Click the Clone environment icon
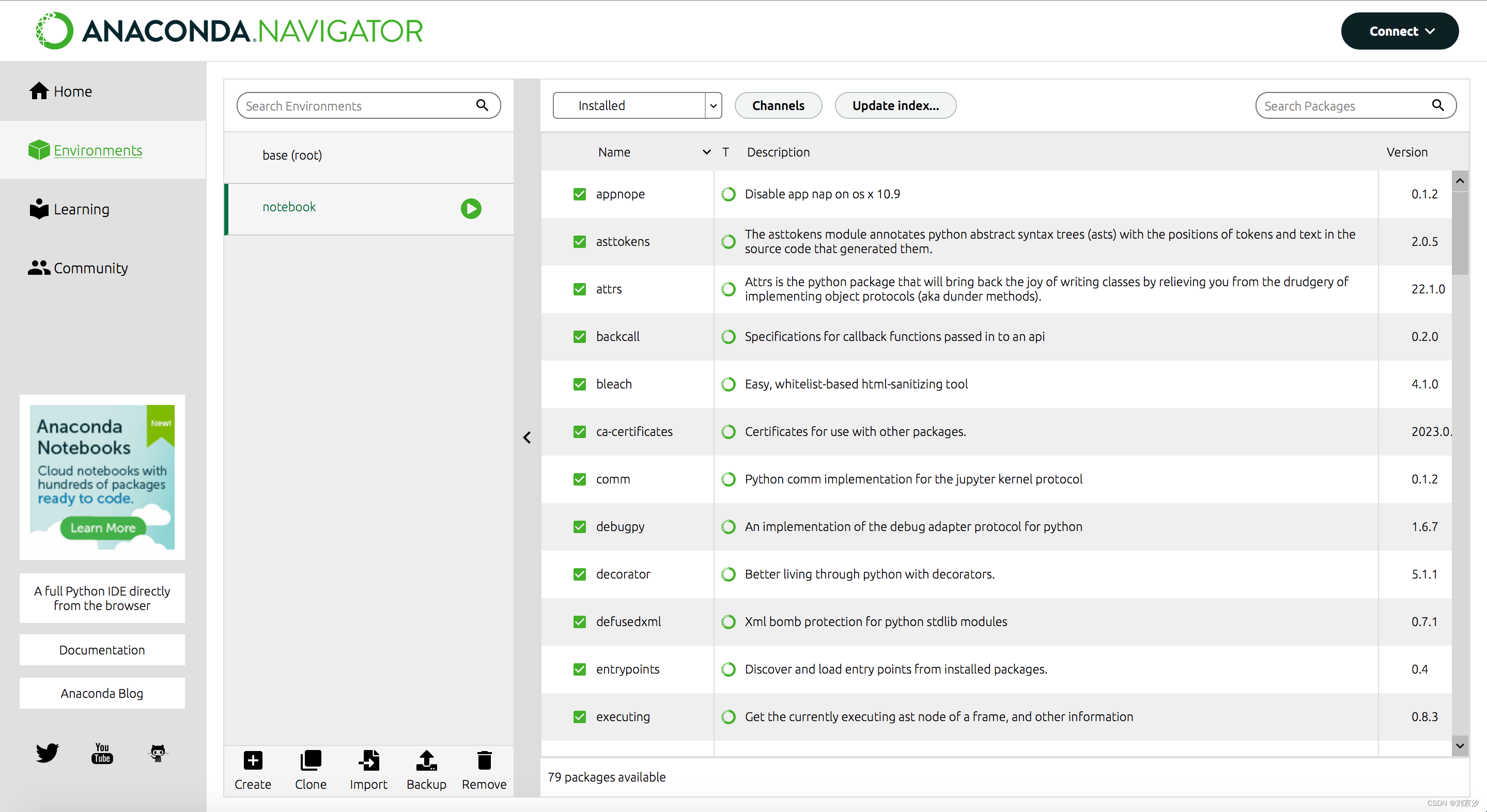Image resolution: width=1487 pixels, height=812 pixels. point(311,760)
